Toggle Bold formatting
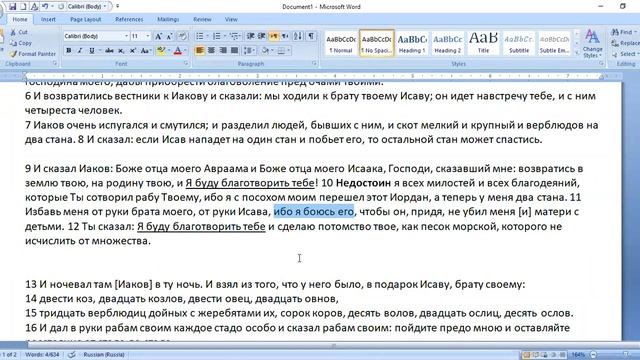640x360 pixels. (x=69, y=51)
